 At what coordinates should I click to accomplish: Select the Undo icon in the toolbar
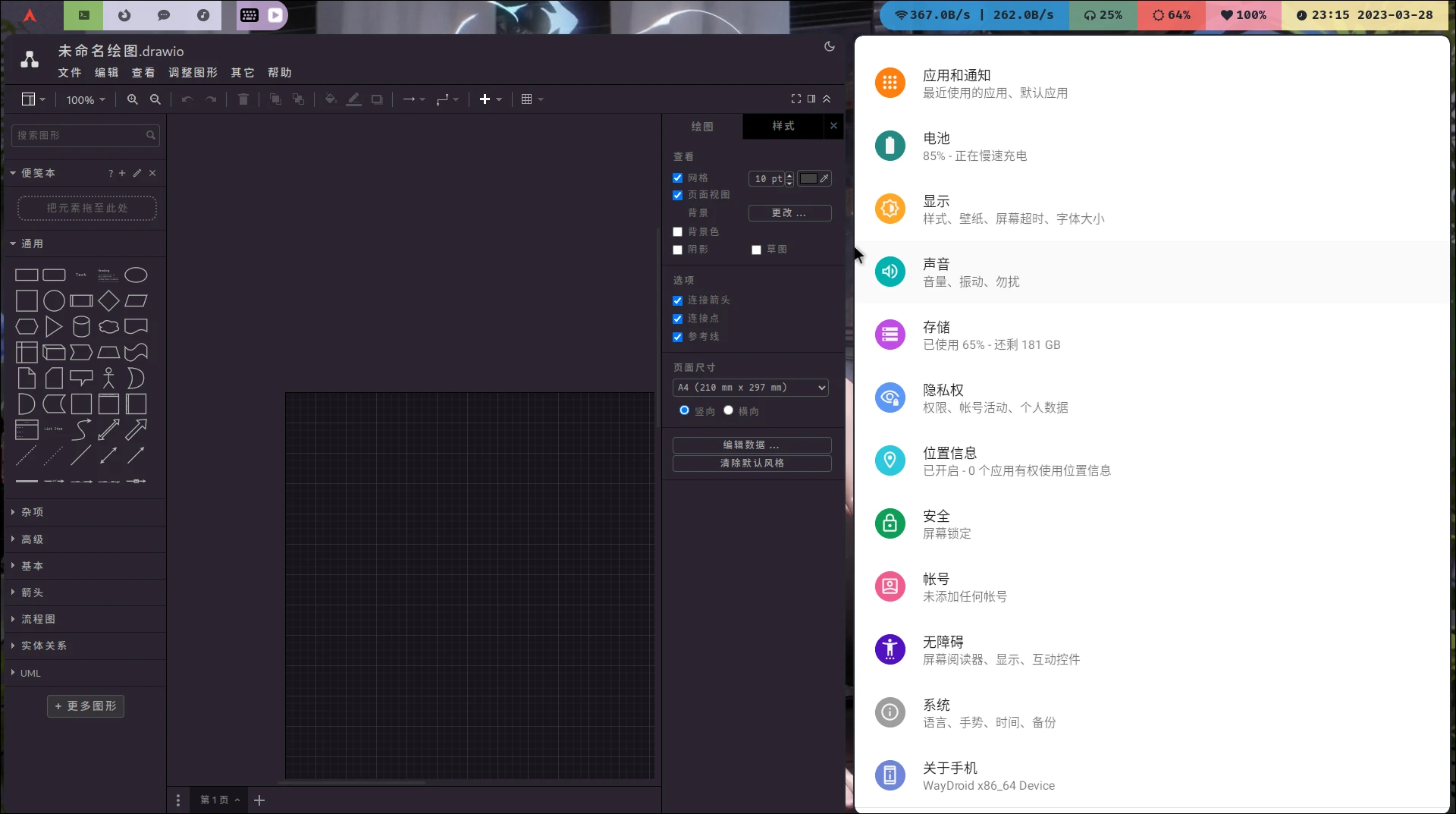pos(187,99)
